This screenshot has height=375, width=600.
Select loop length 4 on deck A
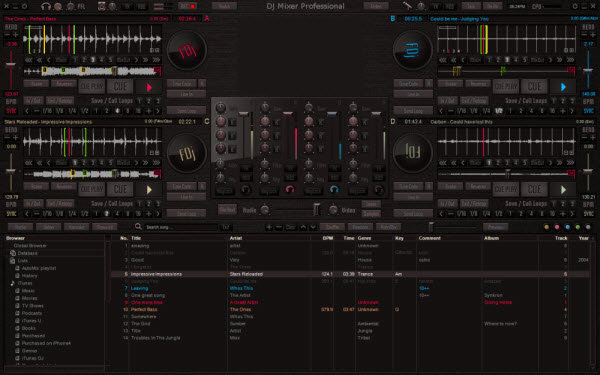coord(117,111)
